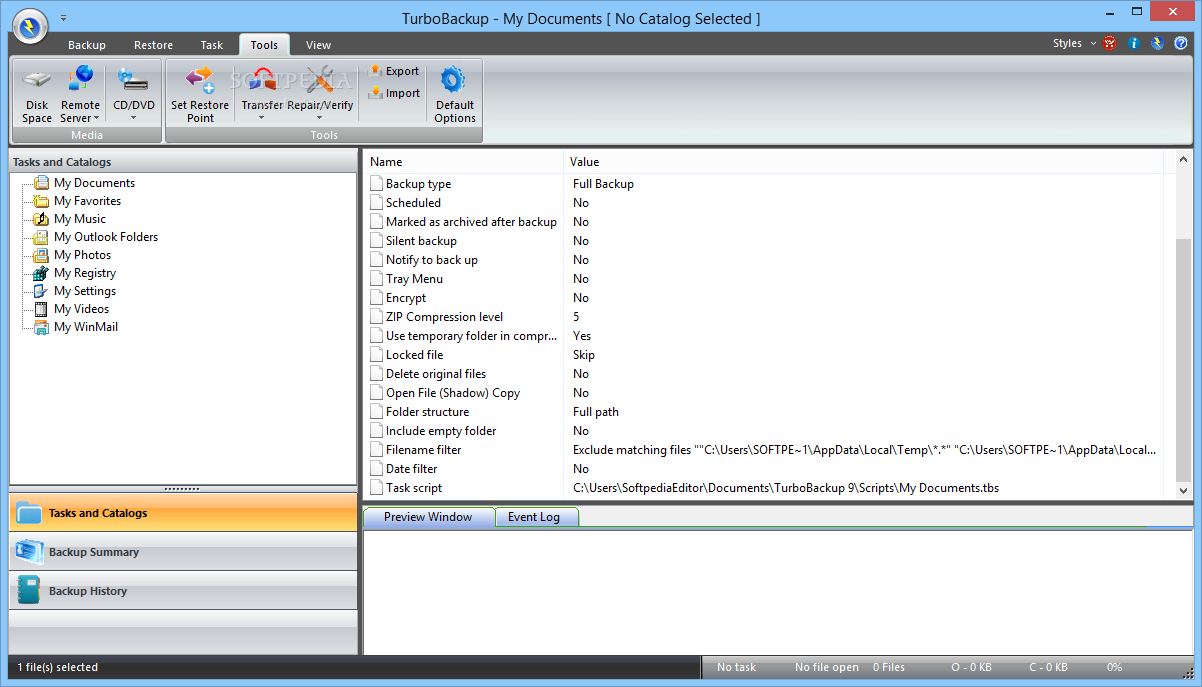The width and height of the screenshot is (1202, 687).
Task: Open the Disk Space tool
Action: (x=37, y=96)
